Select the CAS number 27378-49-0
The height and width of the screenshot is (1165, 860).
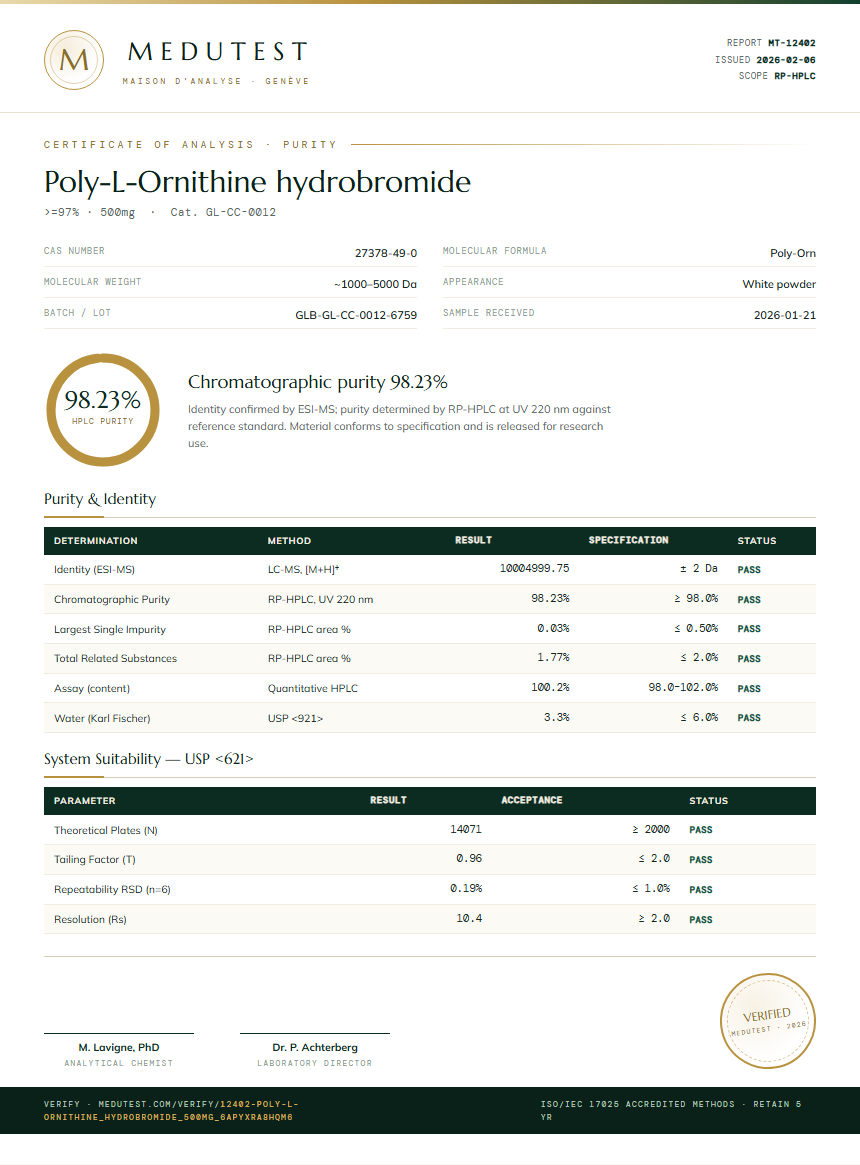(x=386, y=253)
